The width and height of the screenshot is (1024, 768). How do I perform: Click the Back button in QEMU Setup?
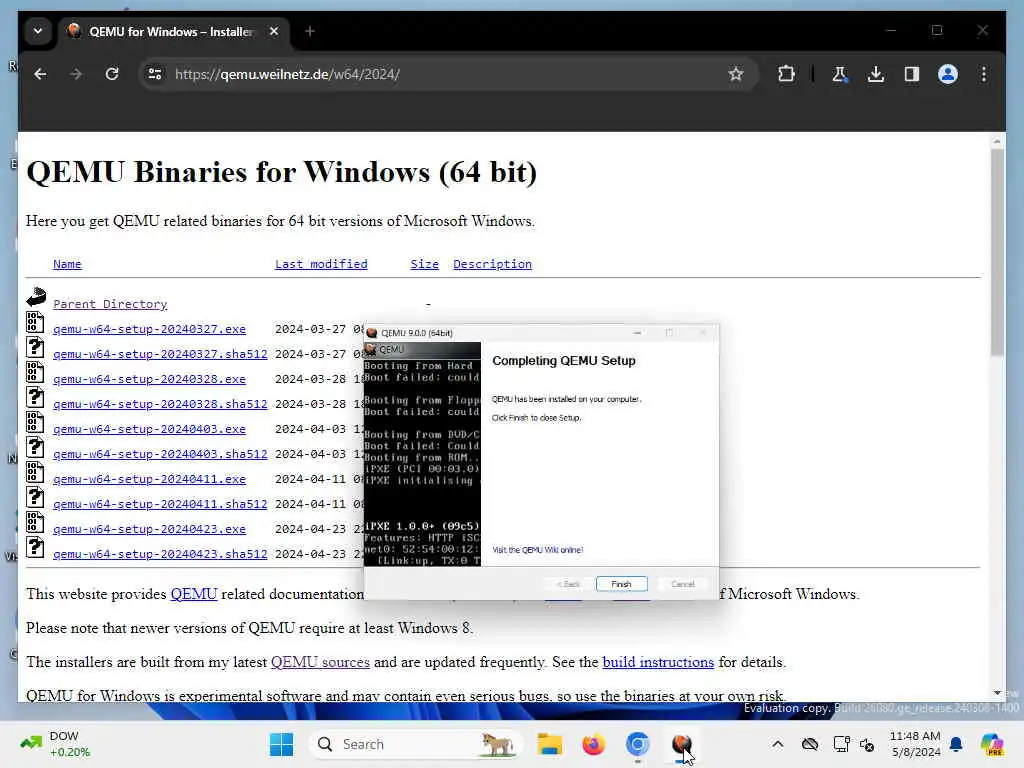pos(568,584)
